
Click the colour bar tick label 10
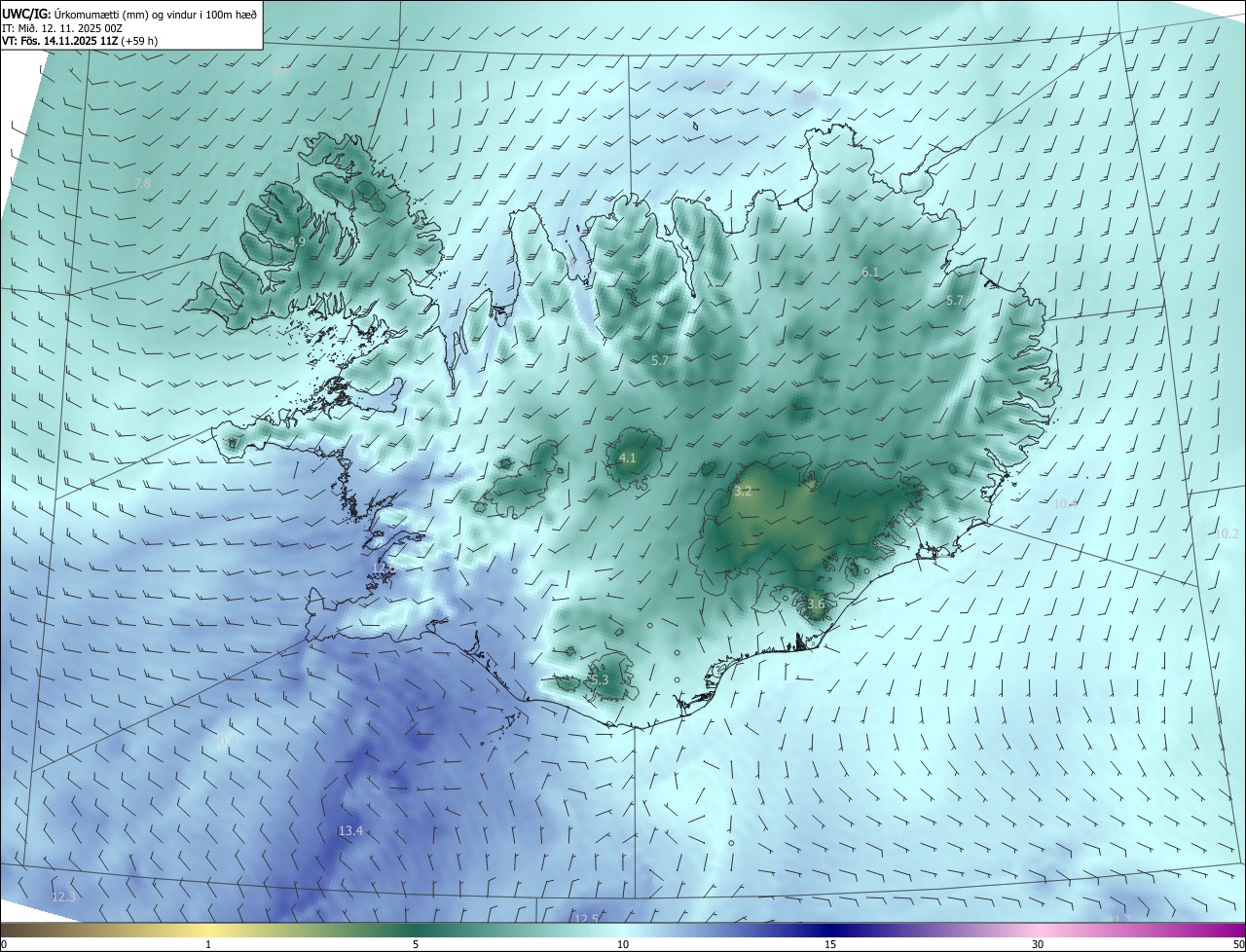click(x=623, y=945)
